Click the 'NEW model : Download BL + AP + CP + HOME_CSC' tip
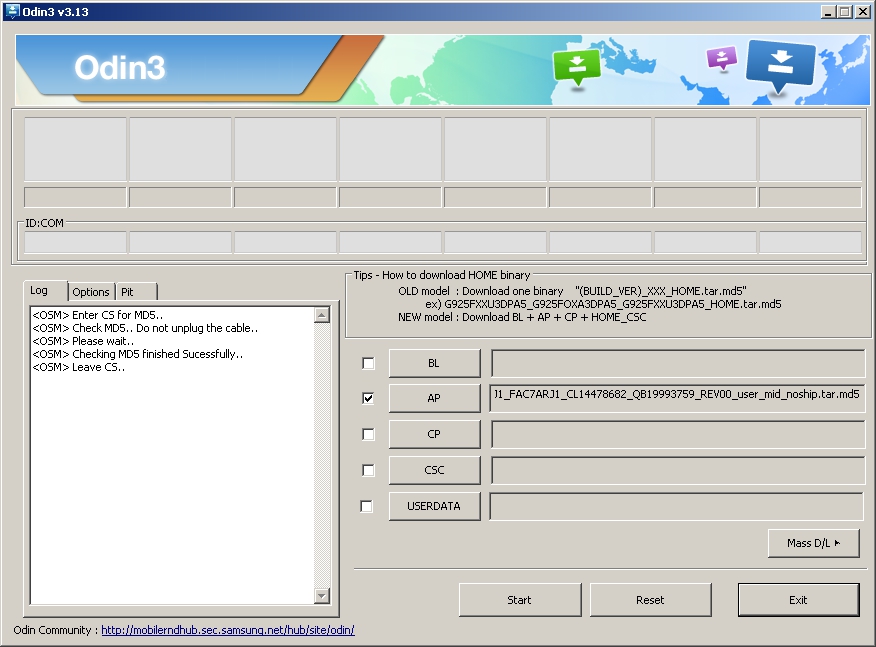 pos(522,317)
